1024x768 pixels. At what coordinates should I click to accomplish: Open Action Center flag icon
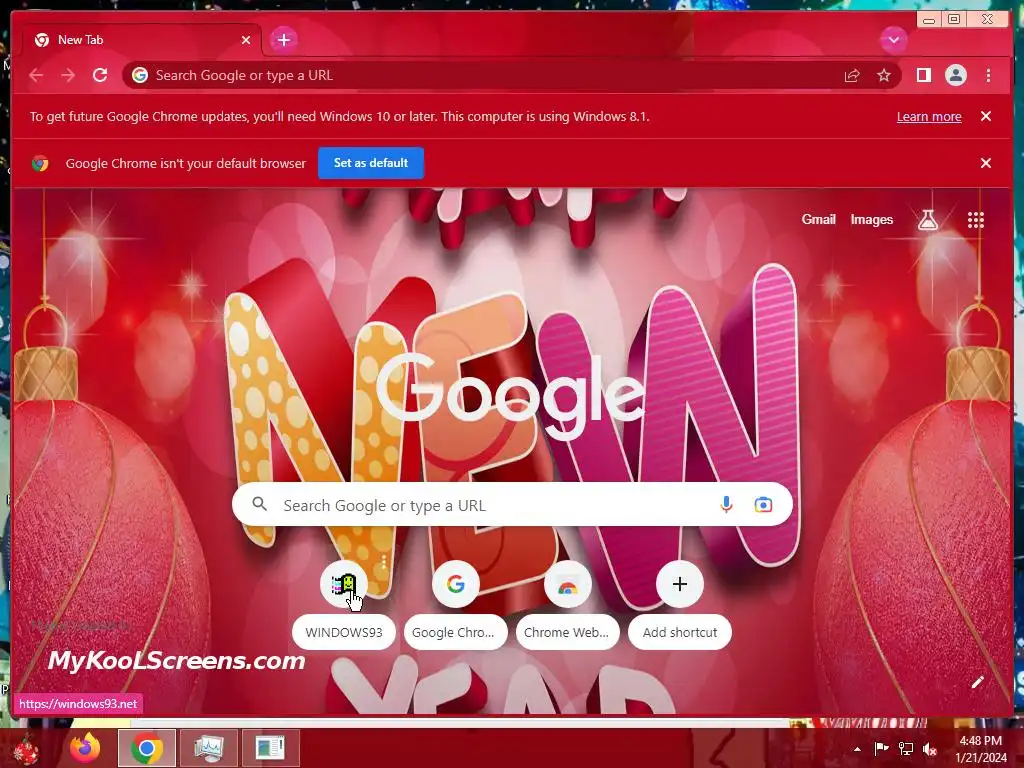pyautogui.click(x=881, y=749)
